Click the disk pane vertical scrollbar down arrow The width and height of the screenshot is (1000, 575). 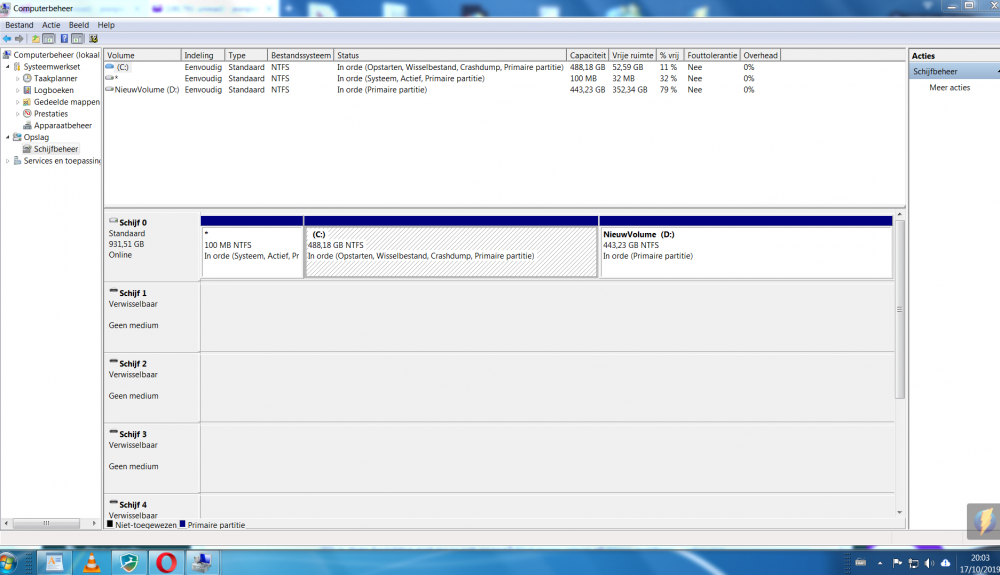[900, 512]
